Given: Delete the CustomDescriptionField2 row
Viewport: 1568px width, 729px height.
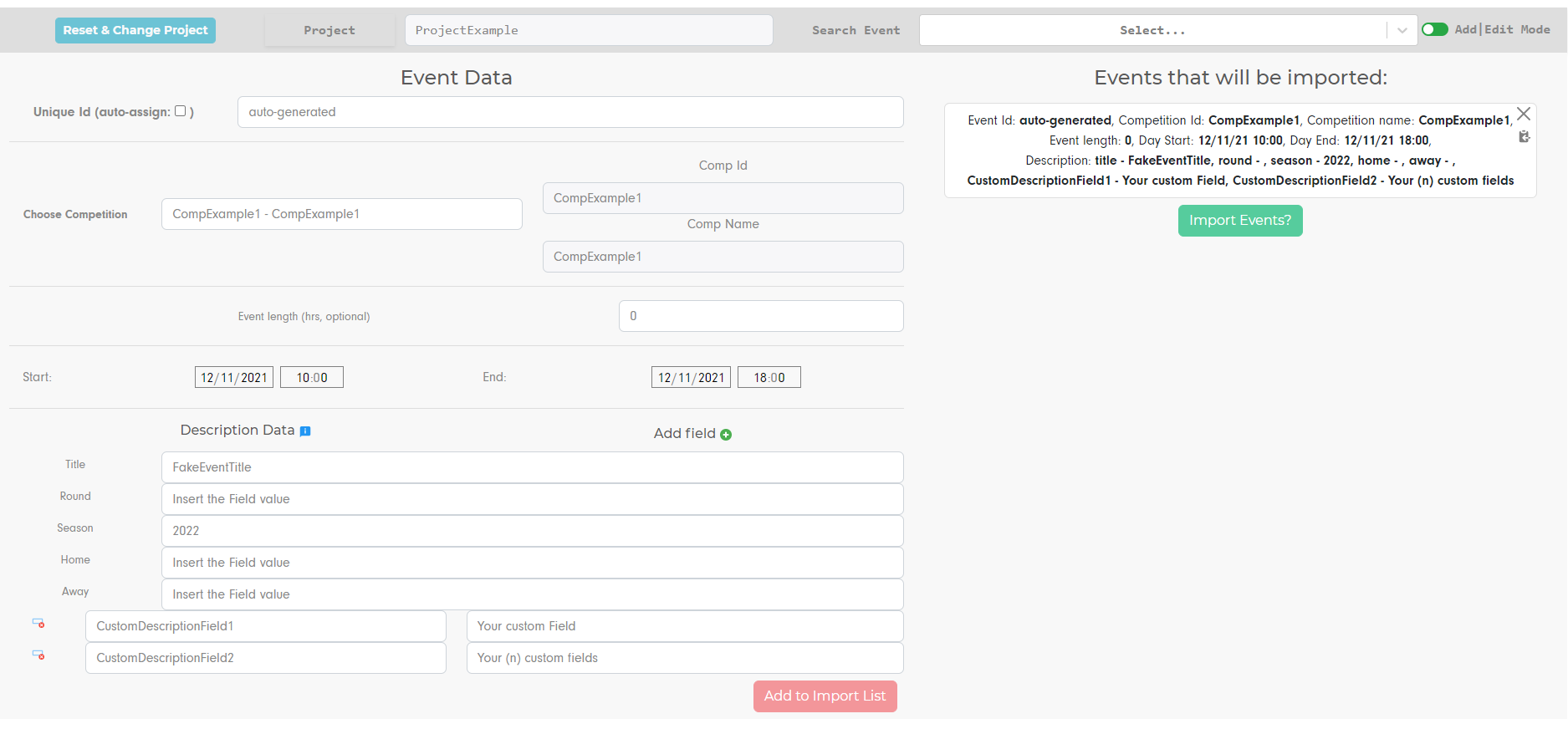Looking at the screenshot, I should click(38, 655).
